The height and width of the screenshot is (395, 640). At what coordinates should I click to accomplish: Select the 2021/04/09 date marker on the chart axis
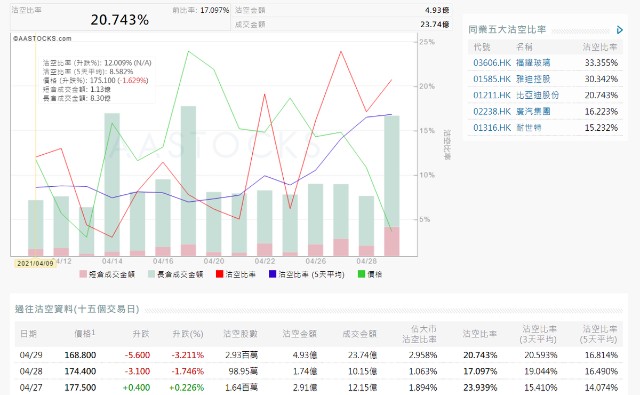[x=36, y=264]
